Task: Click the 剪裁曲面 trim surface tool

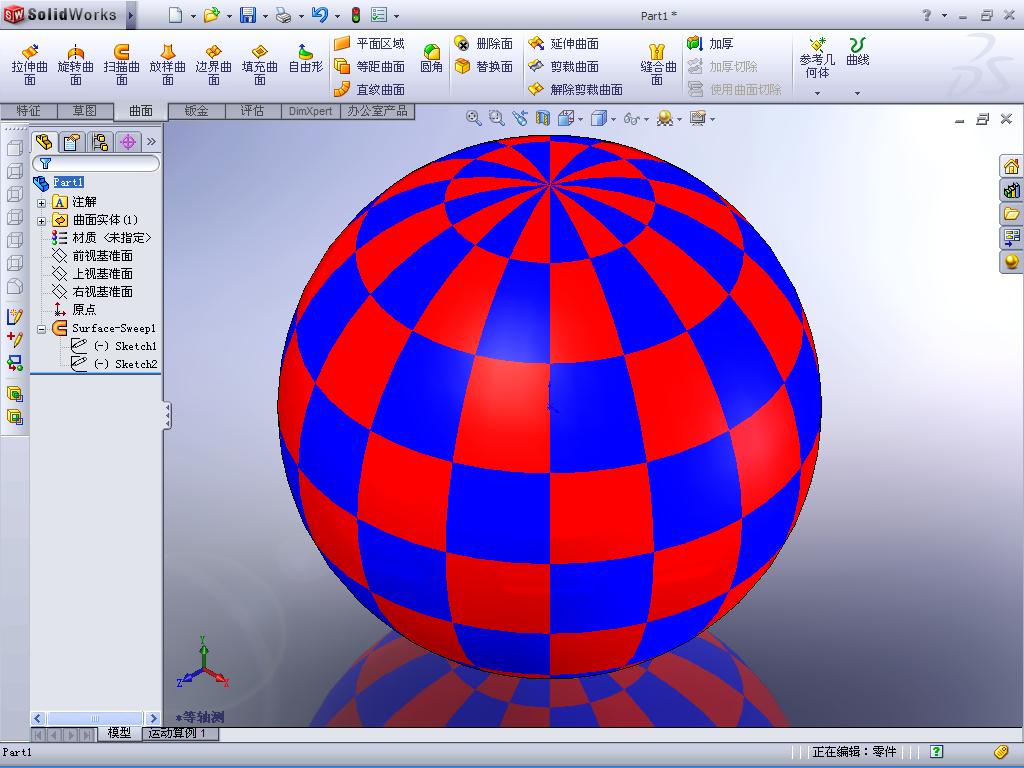Action: (x=564, y=66)
